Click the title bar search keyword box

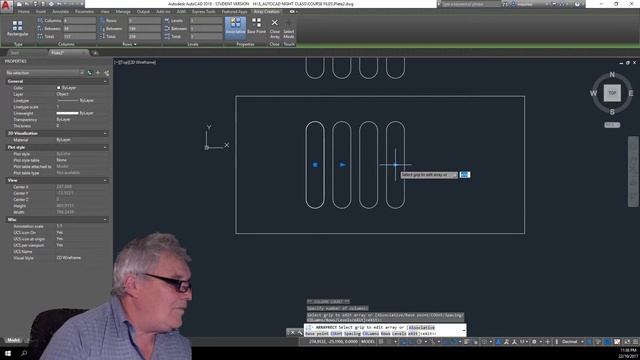click(x=471, y=4)
